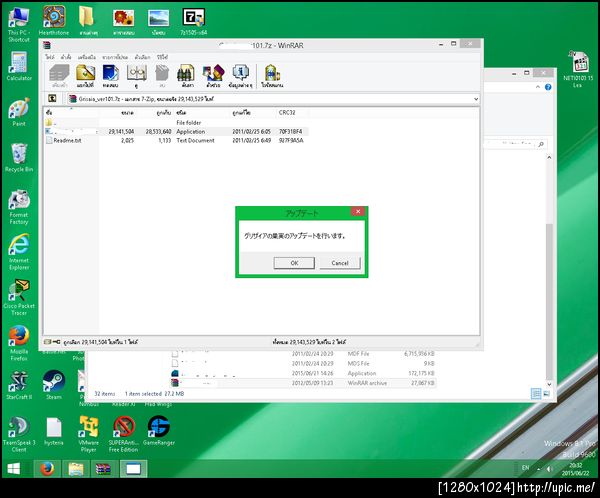The width and height of the screenshot is (600, 498).
Task: Click the Test archive toolbar icon
Action: [x=111, y=76]
